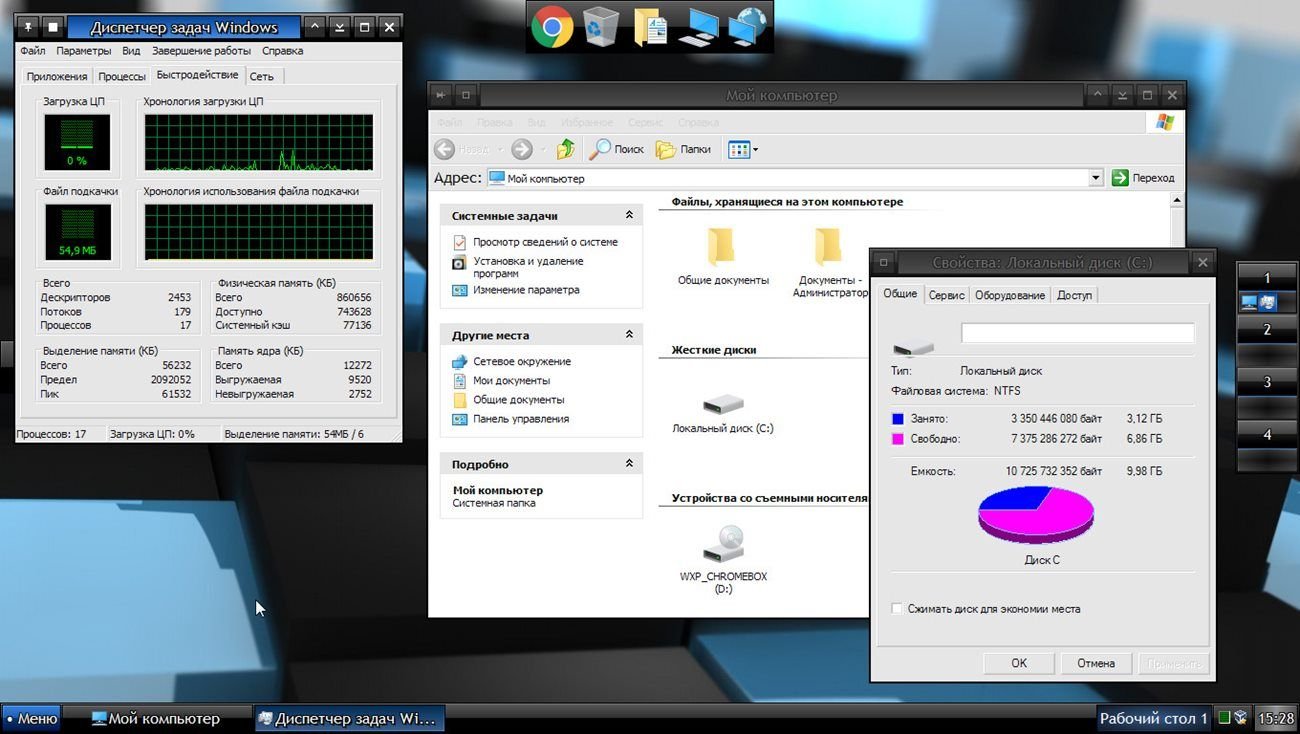Collapse the System Tasks panel
Viewport: 1300px width, 734px height.
629,215
